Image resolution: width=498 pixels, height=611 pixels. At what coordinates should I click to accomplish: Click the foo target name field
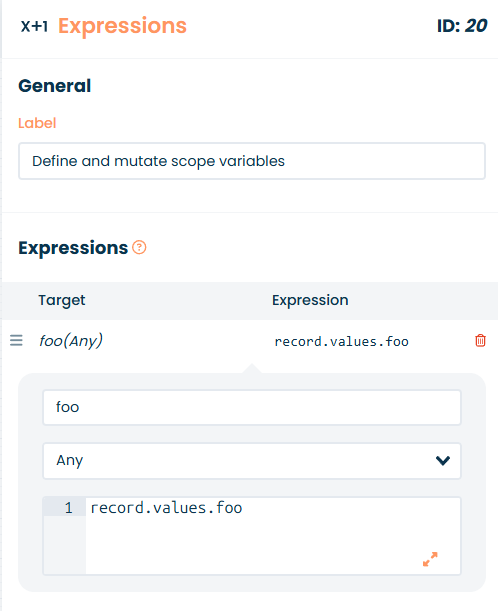[x=252, y=407]
